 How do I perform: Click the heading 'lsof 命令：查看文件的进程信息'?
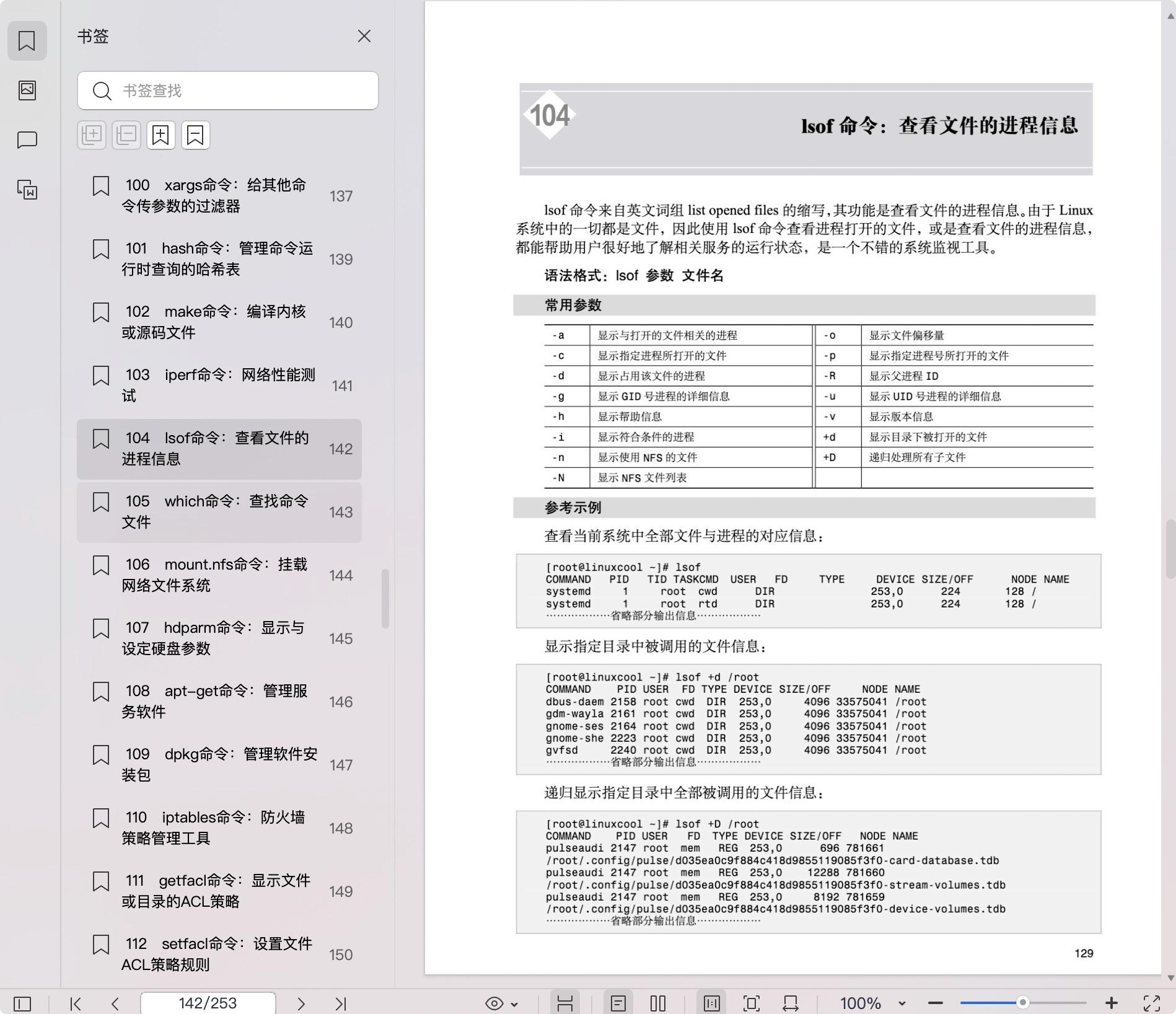(x=939, y=126)
